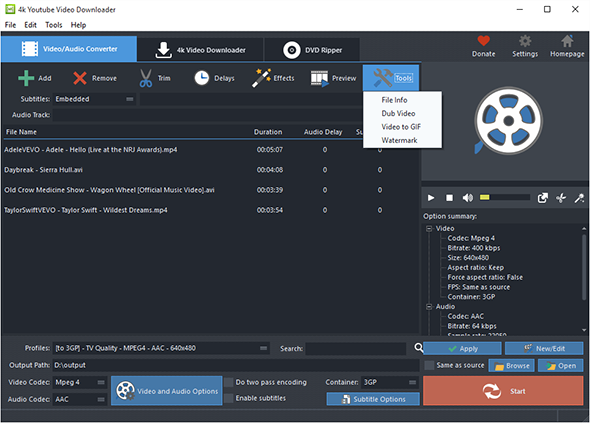Open the Edit menu
Image resolution: width=590 pixels, height=423 pixels.
point(30,25)
